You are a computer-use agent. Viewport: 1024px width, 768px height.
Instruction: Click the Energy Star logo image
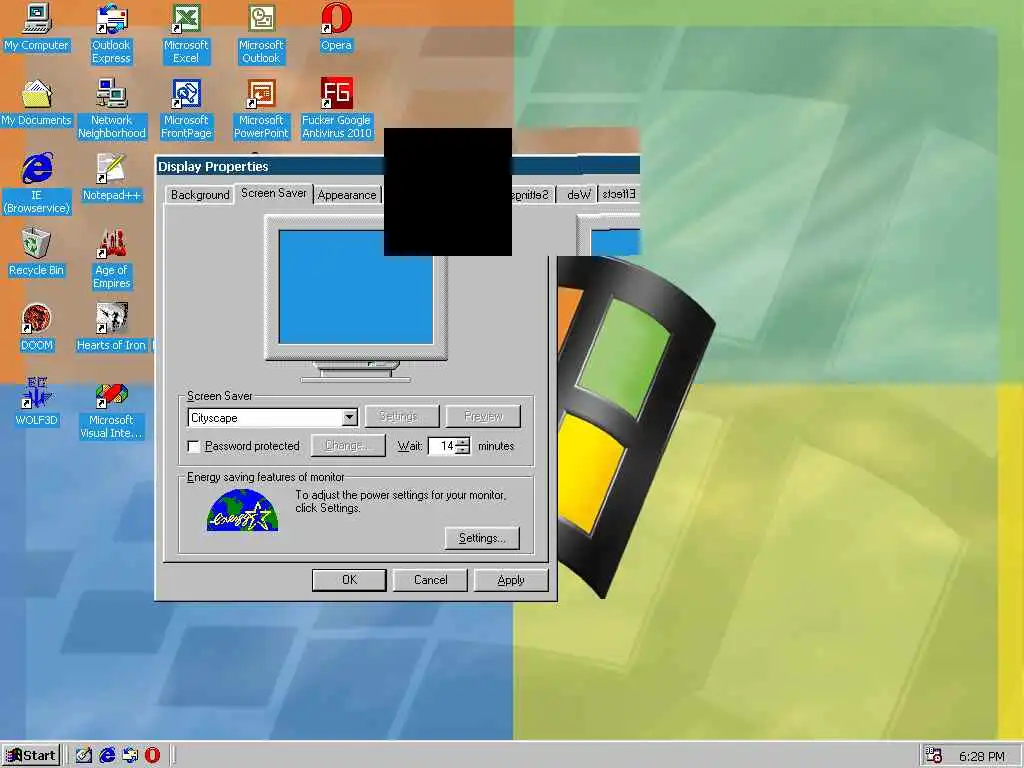(x=242, y=510)
